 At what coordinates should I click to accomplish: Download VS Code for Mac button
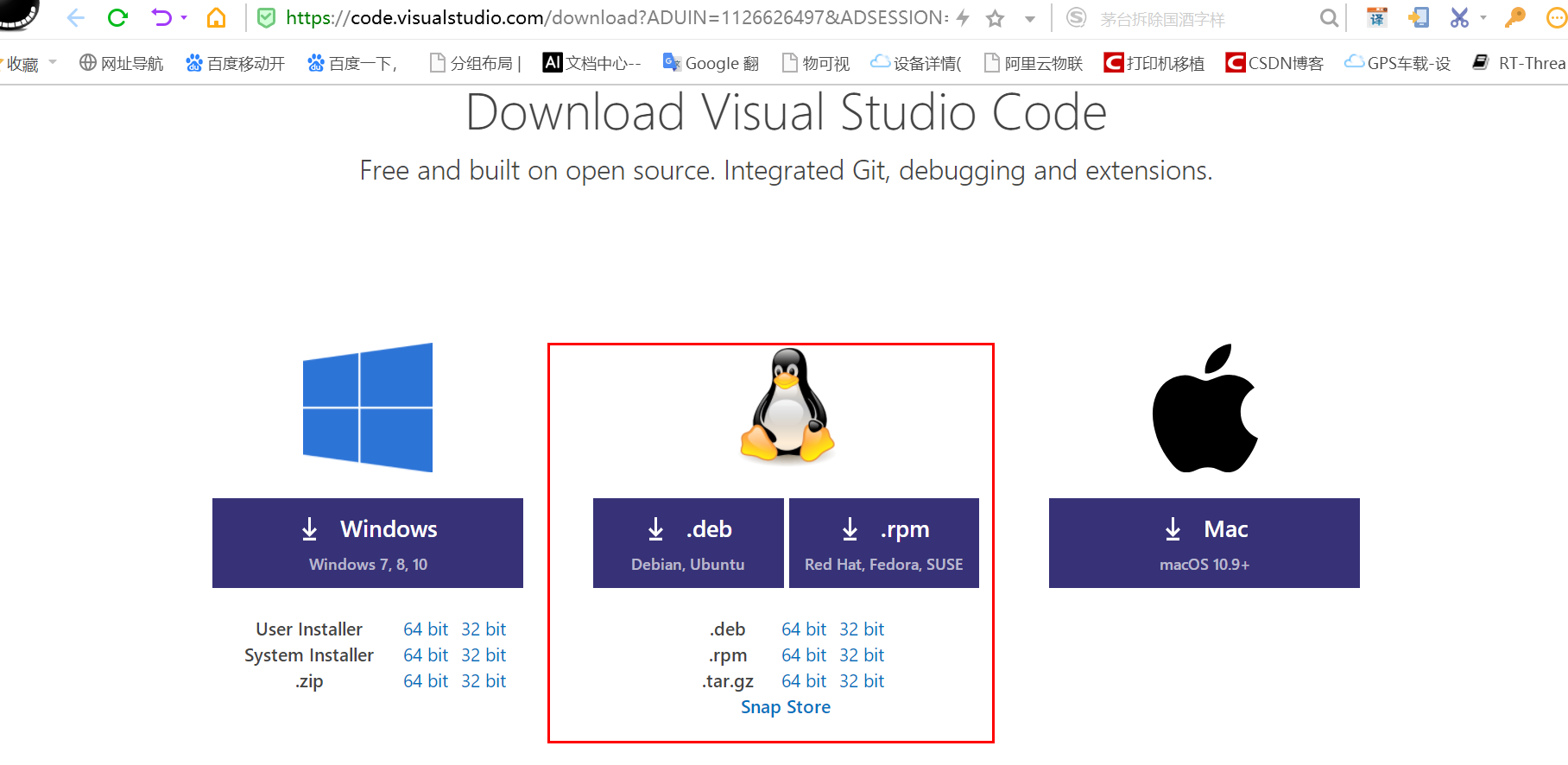click(x=1204, y=543)
